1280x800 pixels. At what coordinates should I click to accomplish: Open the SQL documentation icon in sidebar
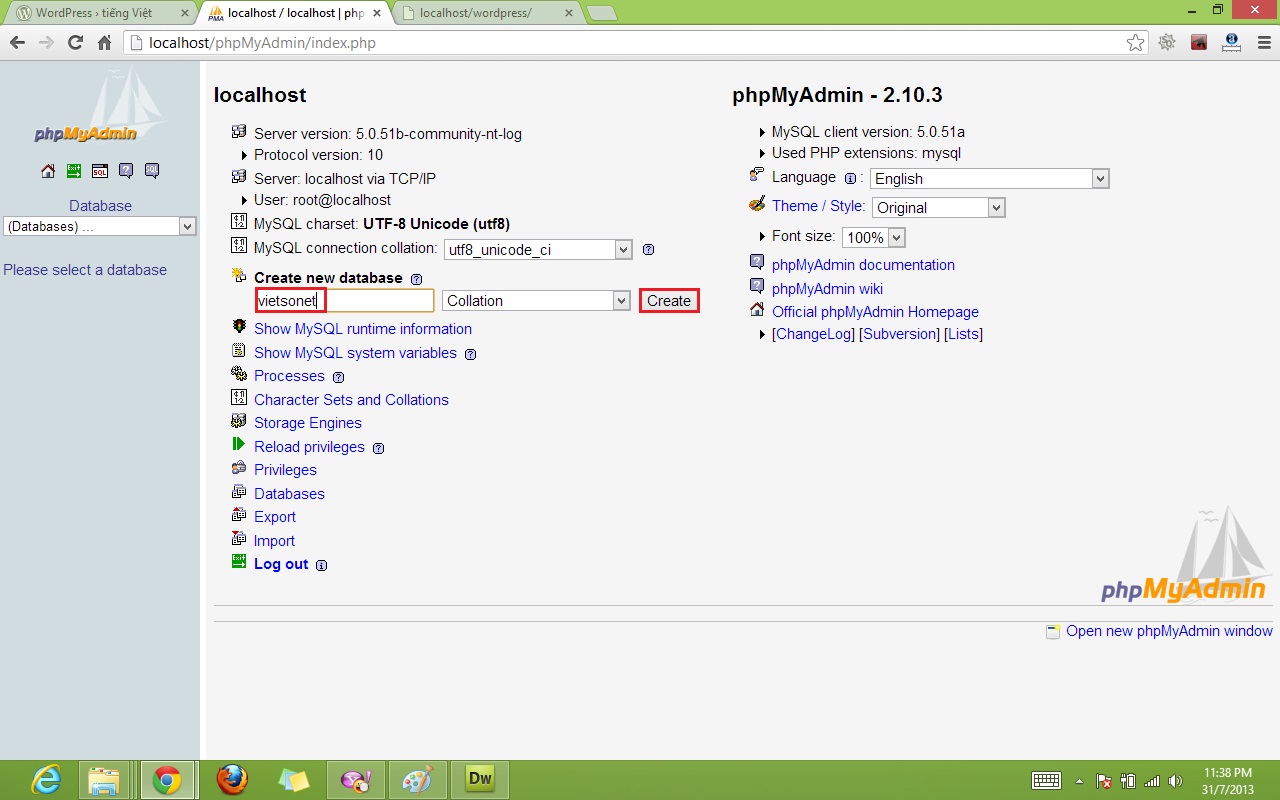152,171
